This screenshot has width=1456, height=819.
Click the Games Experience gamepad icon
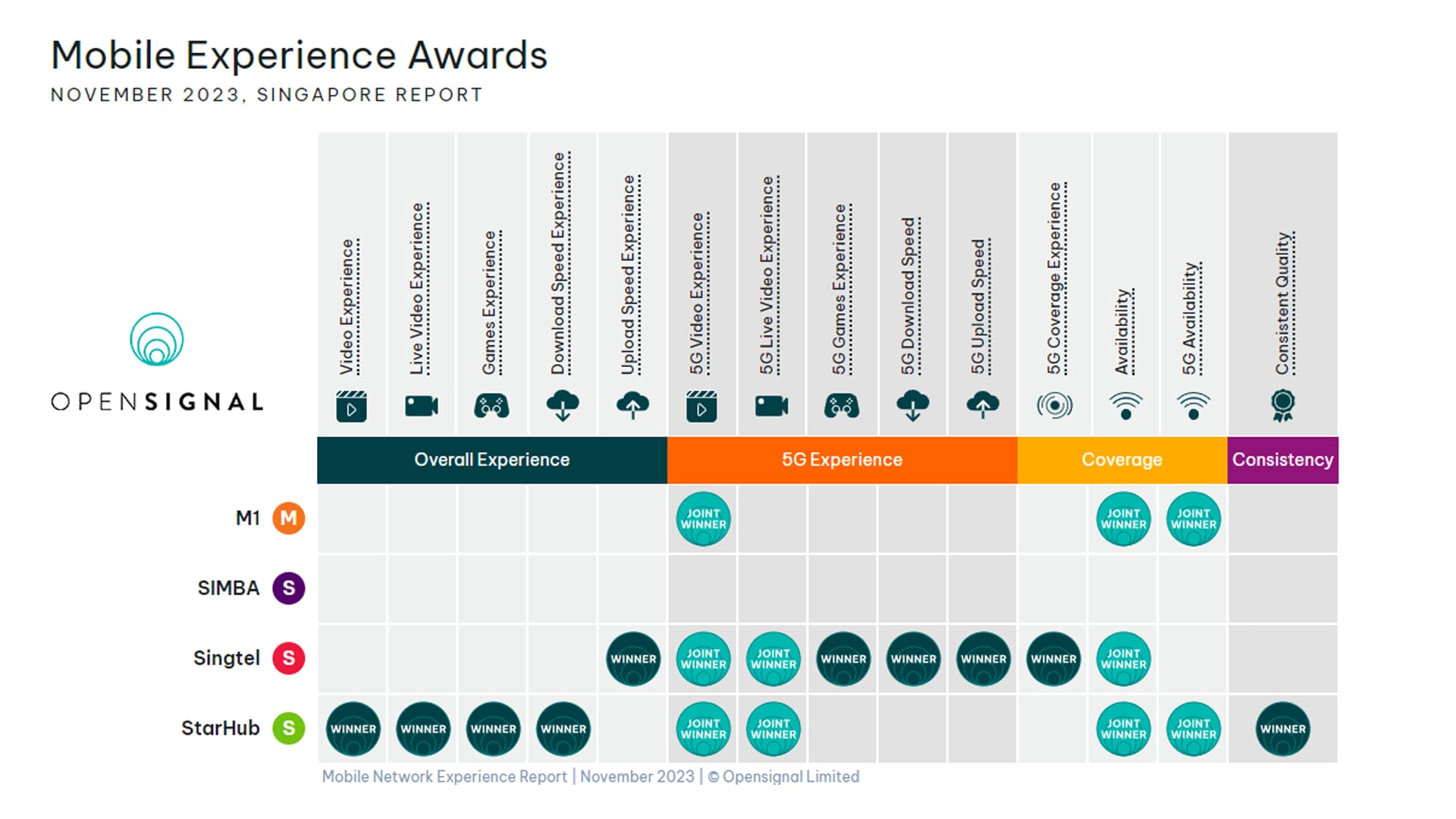click(x=491, y=406)
